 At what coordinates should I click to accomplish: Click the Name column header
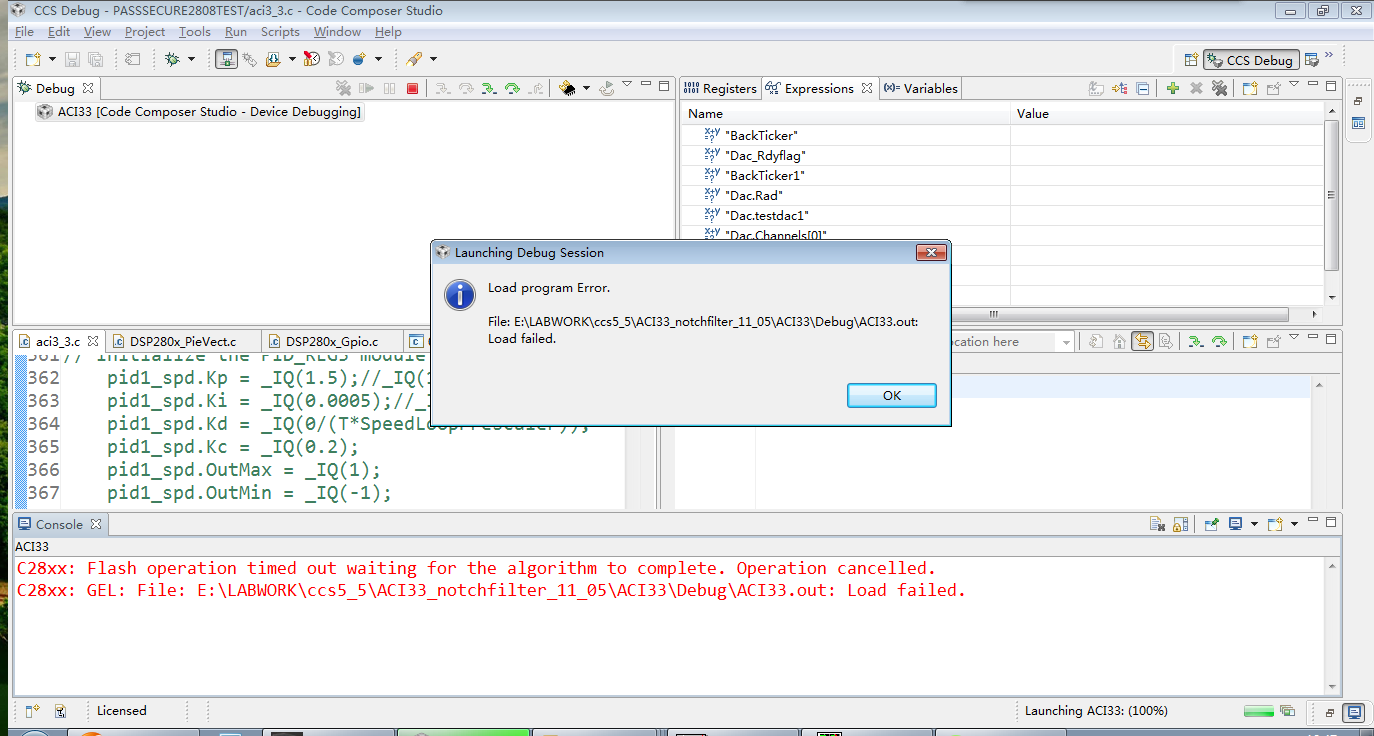[x=846, y=114]
